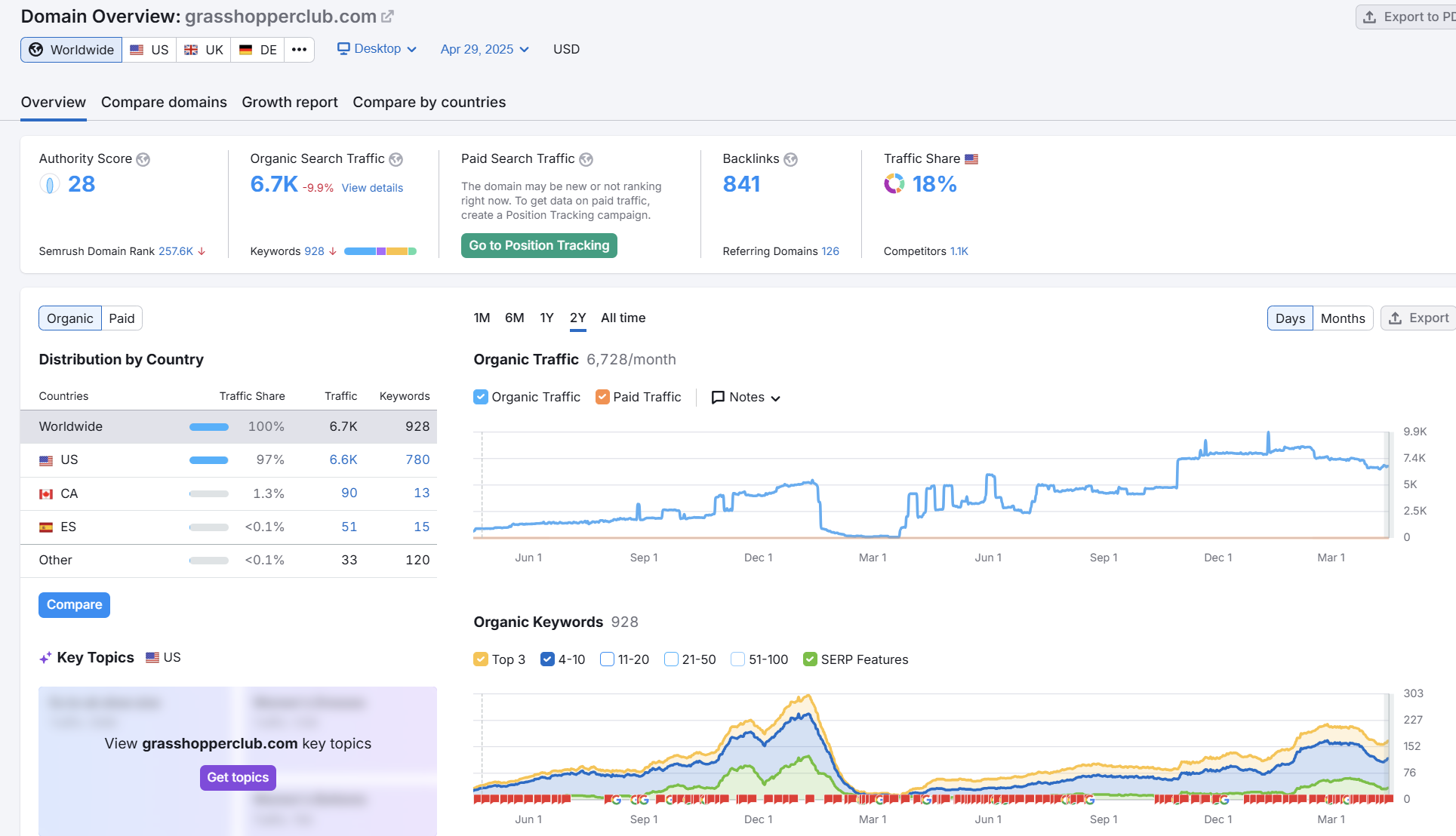Viewport: 1456px width, 836px height.
Task: Open View details link
Action: [372, 188]
